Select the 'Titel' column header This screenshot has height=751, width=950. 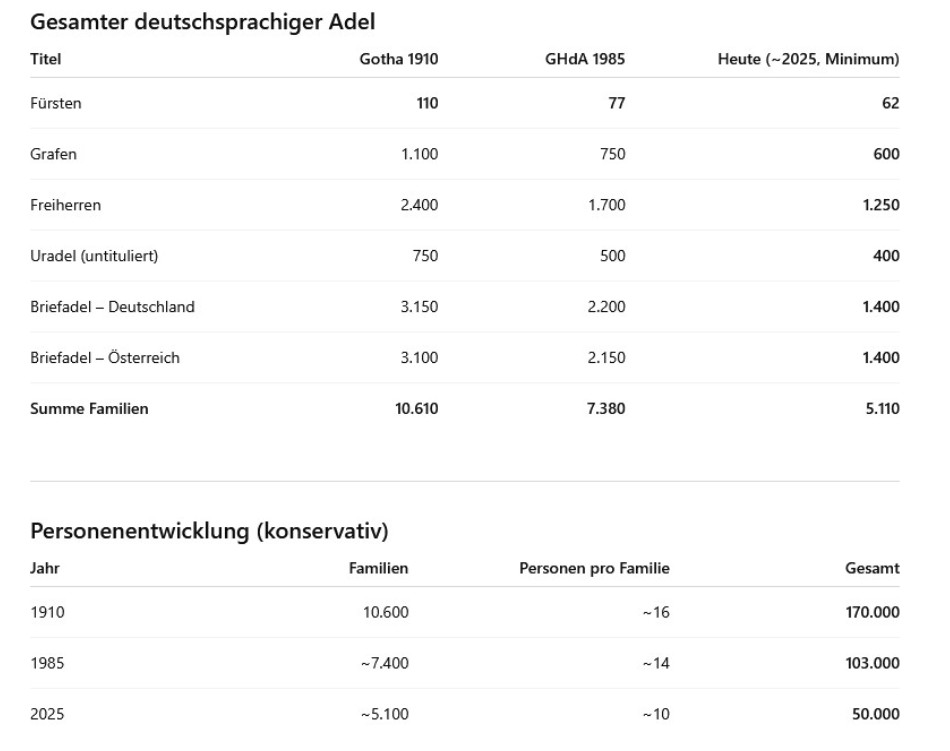coord(45,59)
